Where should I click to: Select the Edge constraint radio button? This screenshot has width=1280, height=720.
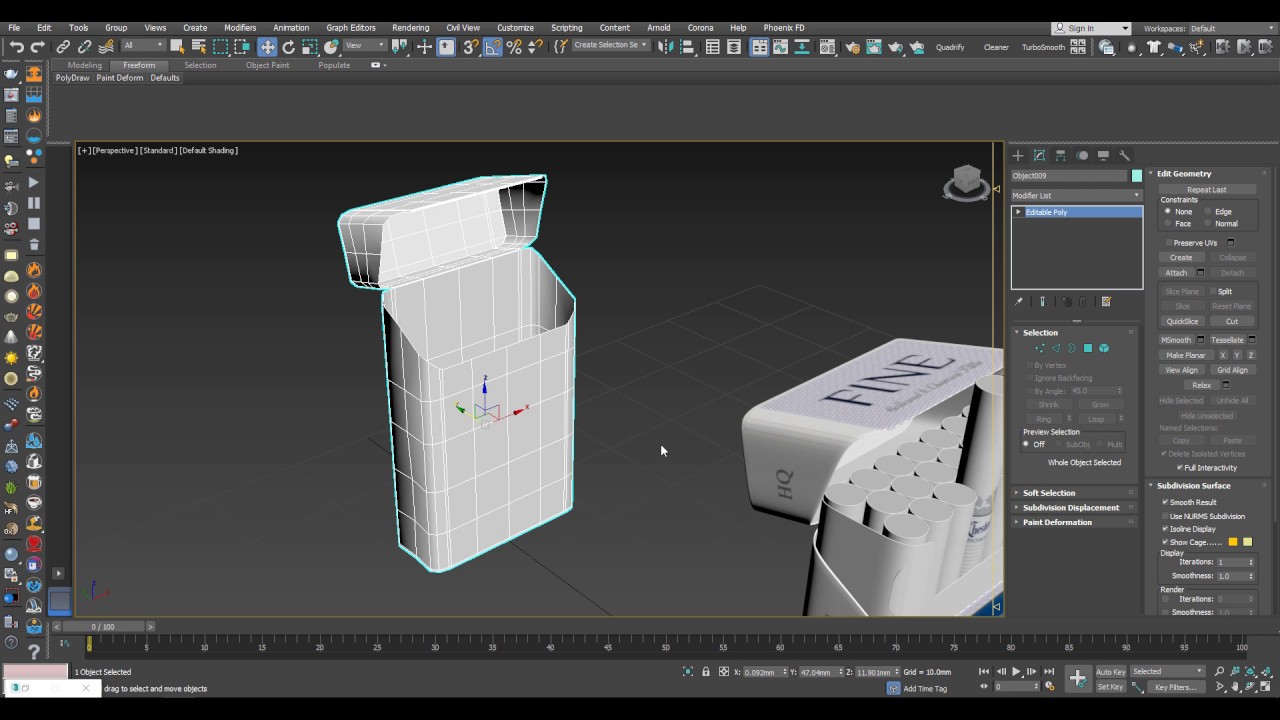[1209, 212]
